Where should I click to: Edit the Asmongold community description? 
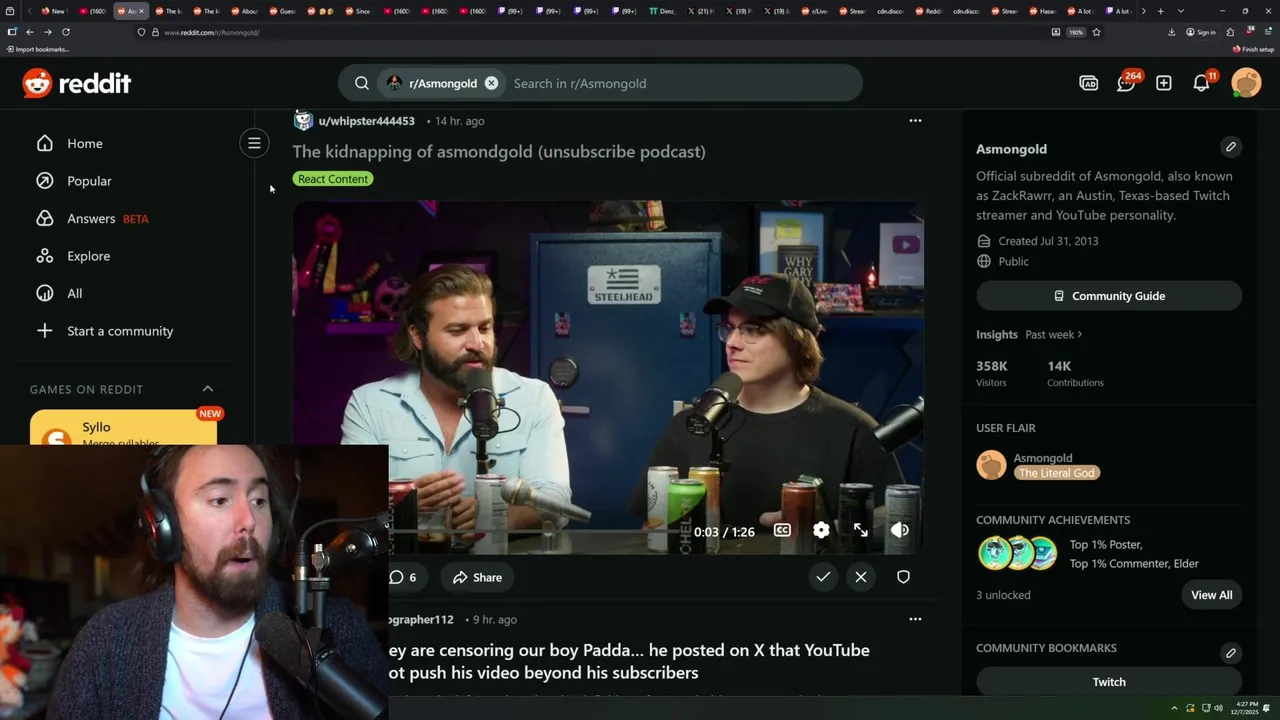click(x=1231, y=147)
